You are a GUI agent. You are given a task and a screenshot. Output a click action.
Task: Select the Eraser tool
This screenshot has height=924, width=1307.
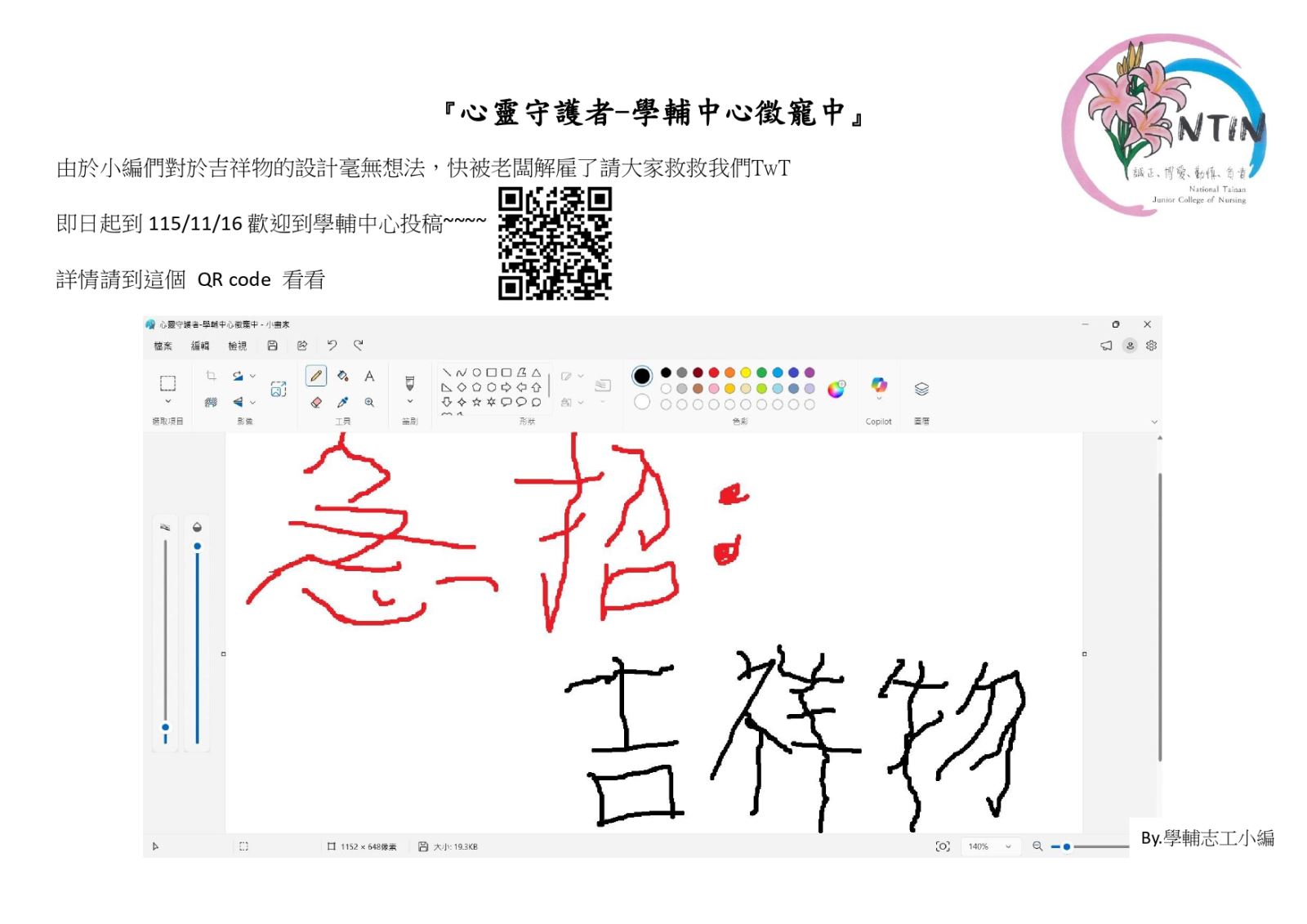pyautogui.click(x=316, y=402)
